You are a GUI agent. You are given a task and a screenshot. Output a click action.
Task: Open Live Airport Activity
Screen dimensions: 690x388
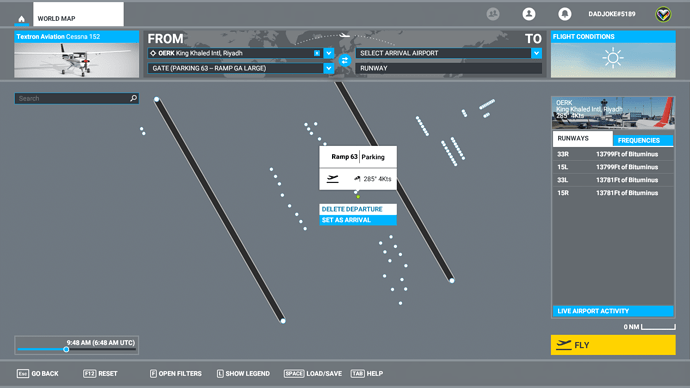(613, 311)
